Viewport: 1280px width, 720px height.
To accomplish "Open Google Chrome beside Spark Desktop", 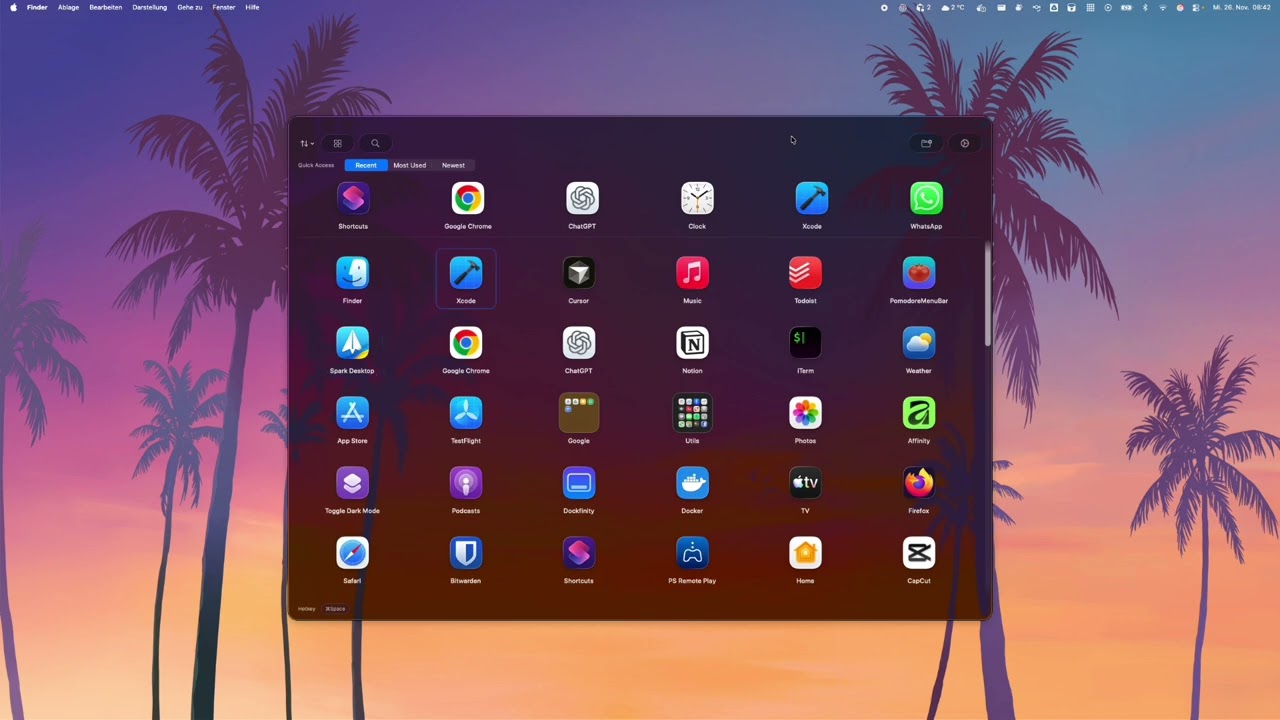I will (x=466, y=342).
